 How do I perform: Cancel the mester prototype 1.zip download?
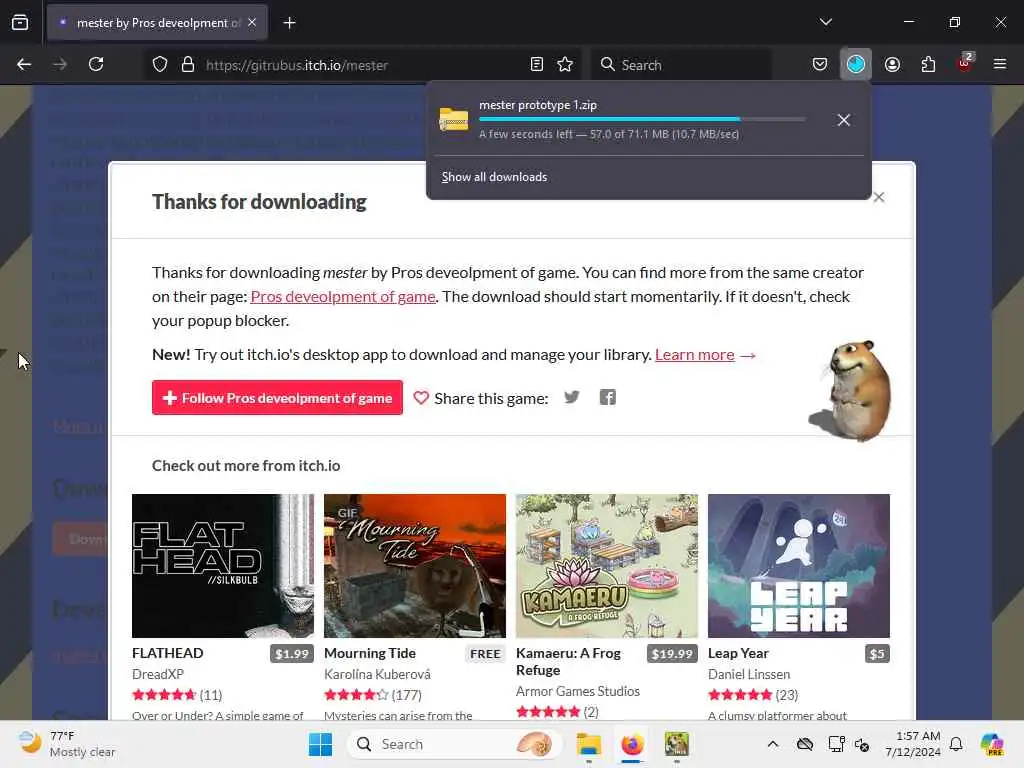[844, 120]
